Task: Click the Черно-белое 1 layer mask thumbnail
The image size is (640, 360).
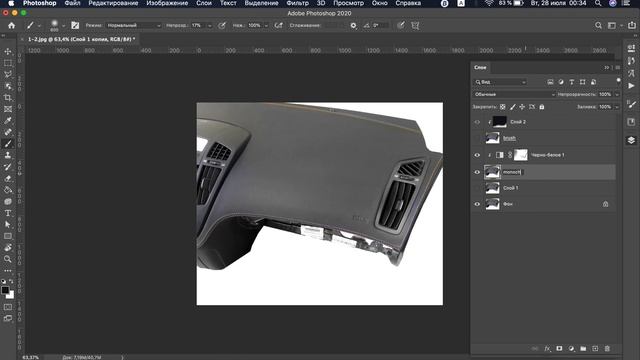Action: pyautogui.click(x=520, y=155)
